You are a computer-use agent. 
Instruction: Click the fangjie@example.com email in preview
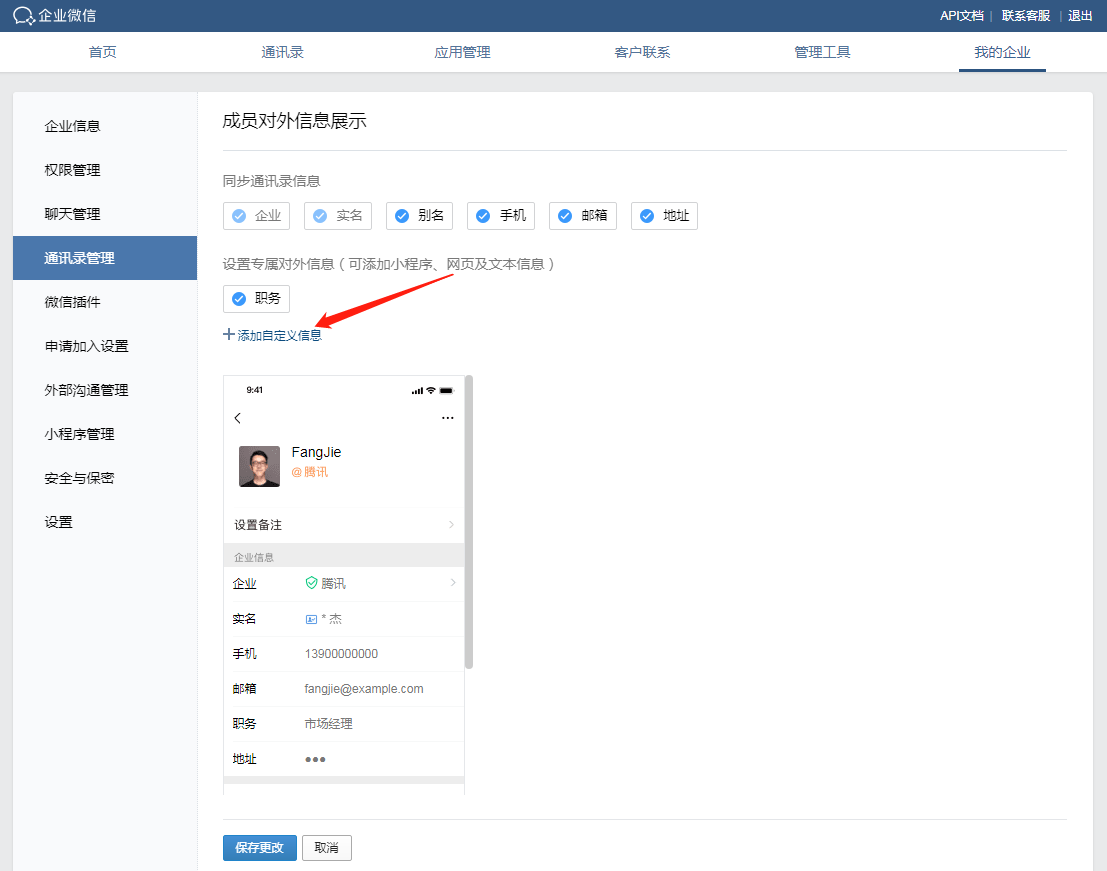click(x=364, y=689)
